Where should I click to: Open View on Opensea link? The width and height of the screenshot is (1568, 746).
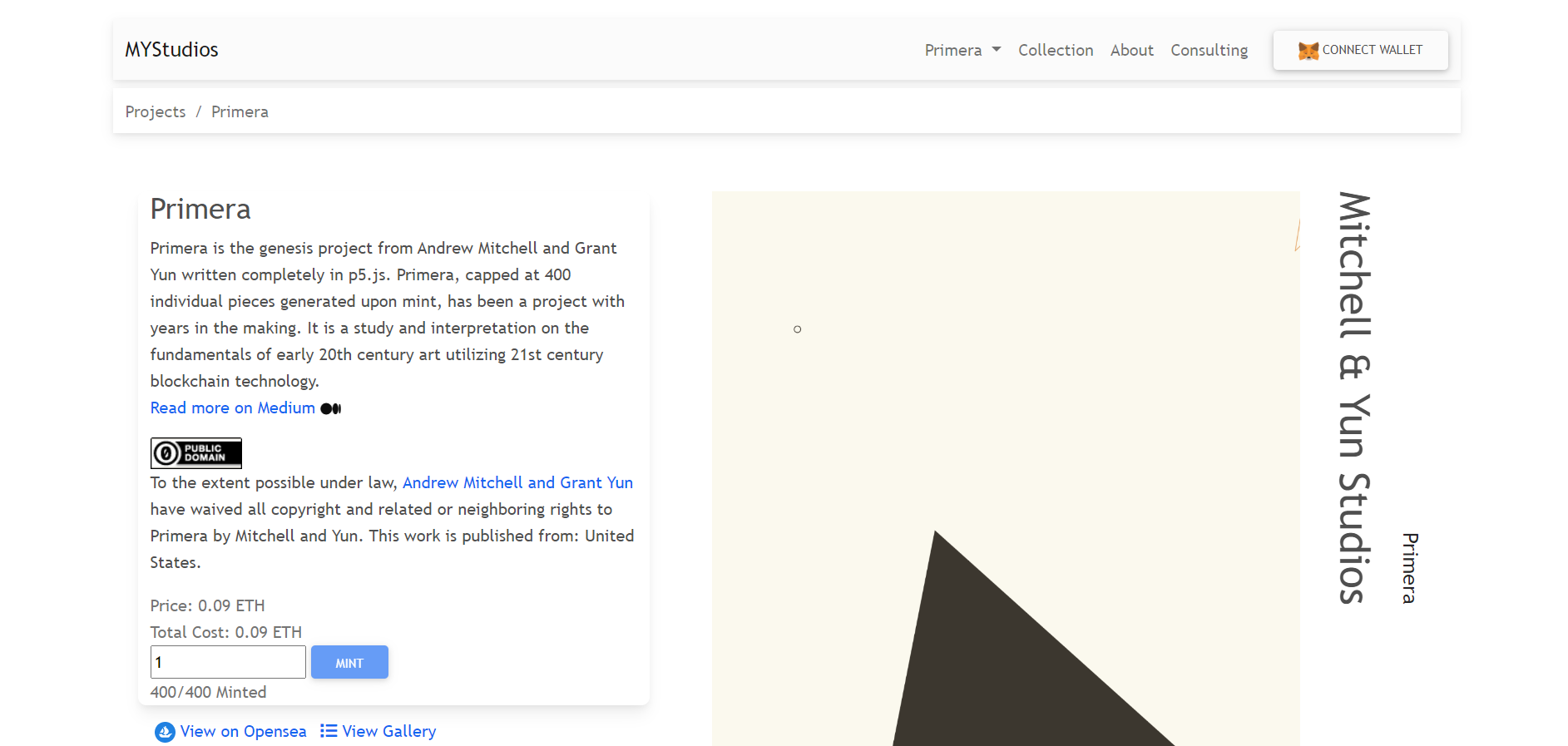click(x=243, y=731)
